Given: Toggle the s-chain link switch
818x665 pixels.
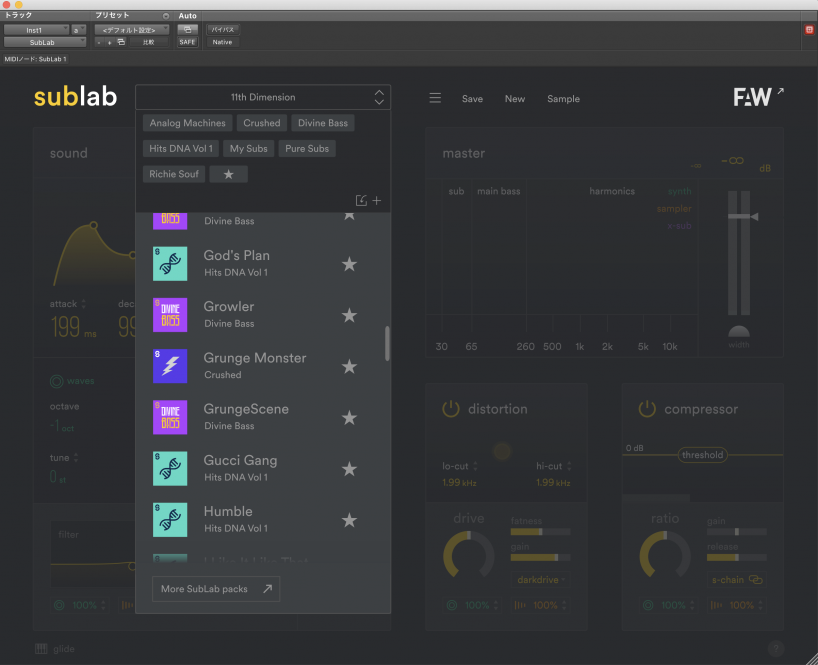Looking at the screenshot, I should pyautogui.click(x=755, y=579).
